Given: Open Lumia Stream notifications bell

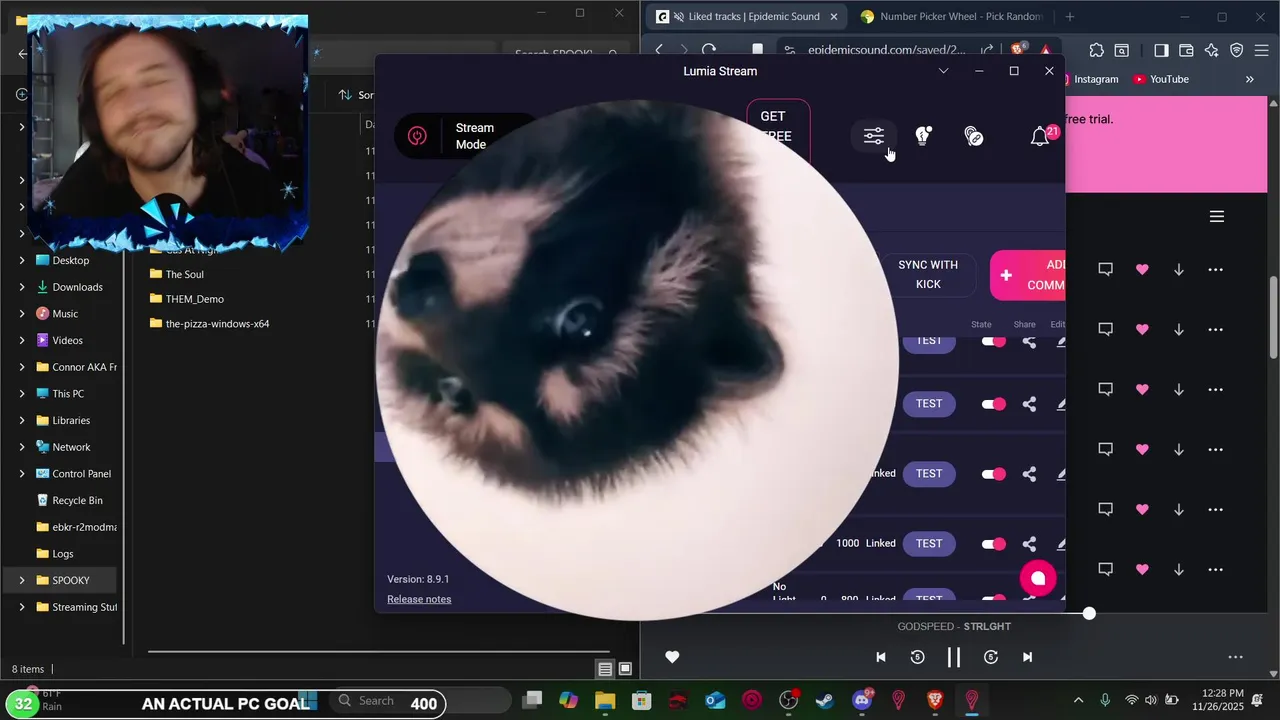Looking at the screenshot, I should 1040,136.
